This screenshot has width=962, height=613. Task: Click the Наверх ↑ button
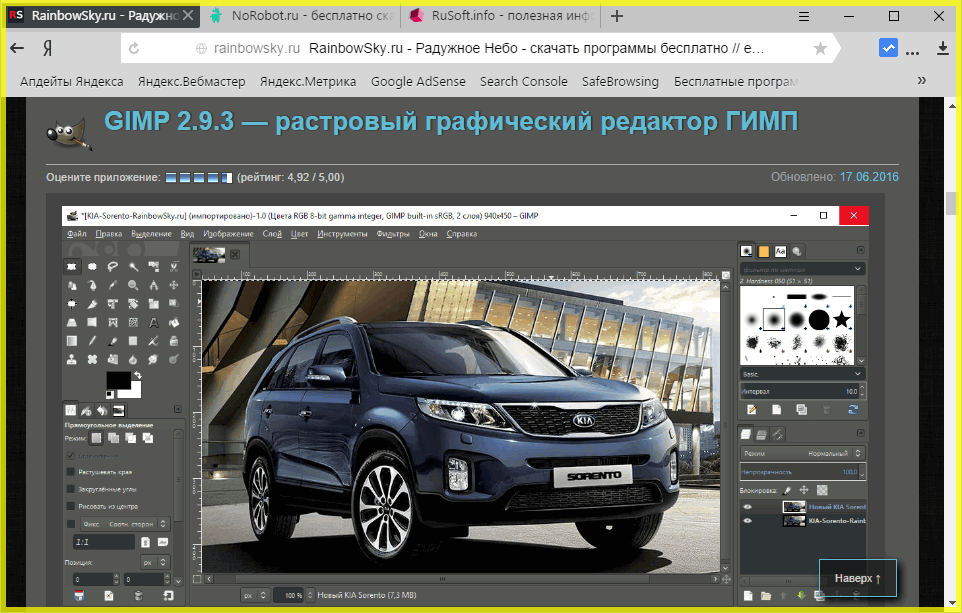click(x=858, y=578)
